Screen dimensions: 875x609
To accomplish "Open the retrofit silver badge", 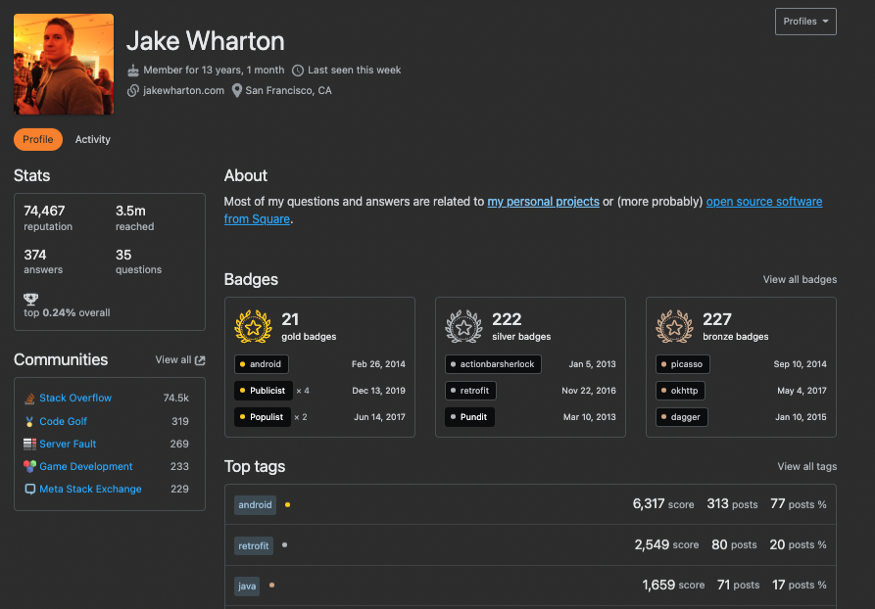I will point(470,391).
